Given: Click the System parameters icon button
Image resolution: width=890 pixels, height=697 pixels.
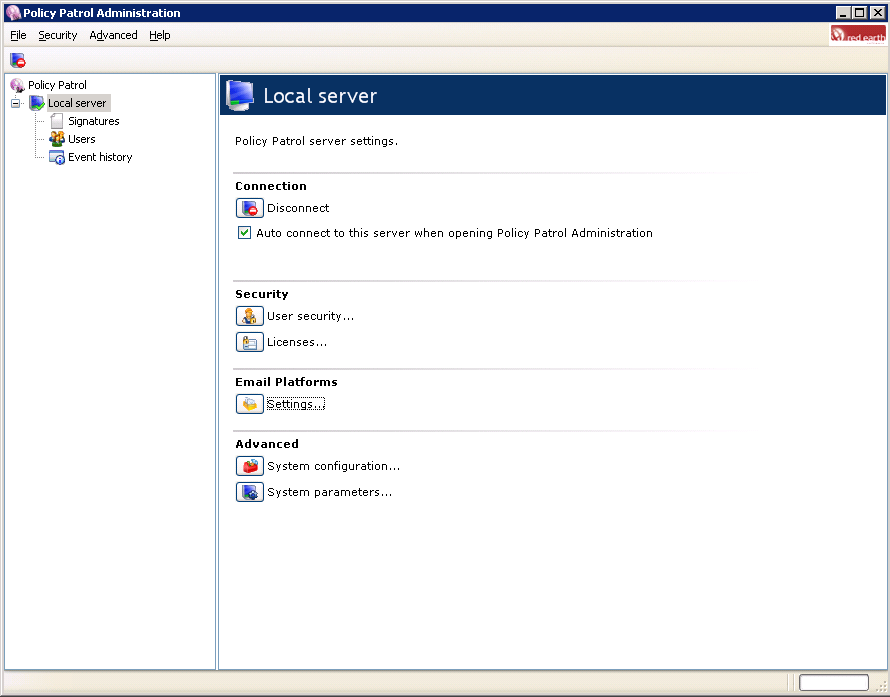Looking at the screenshot, I should coord(250,492).
